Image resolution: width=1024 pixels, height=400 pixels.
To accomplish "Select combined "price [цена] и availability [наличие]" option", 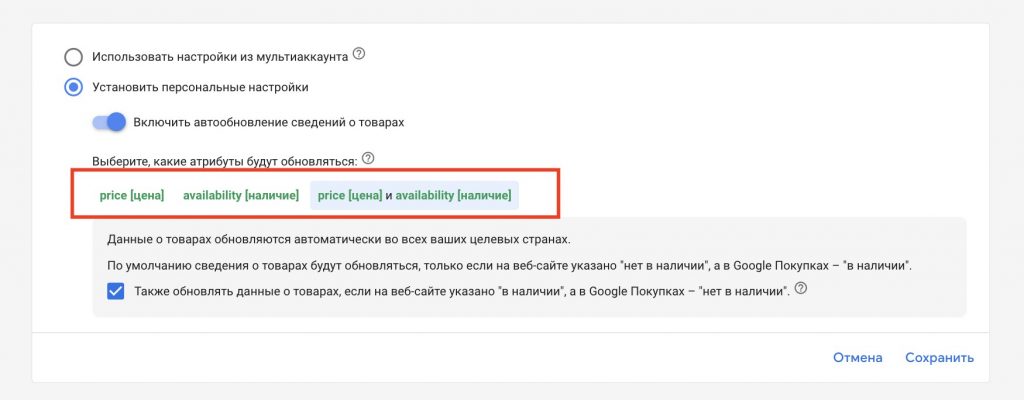I will coord(414,195).
